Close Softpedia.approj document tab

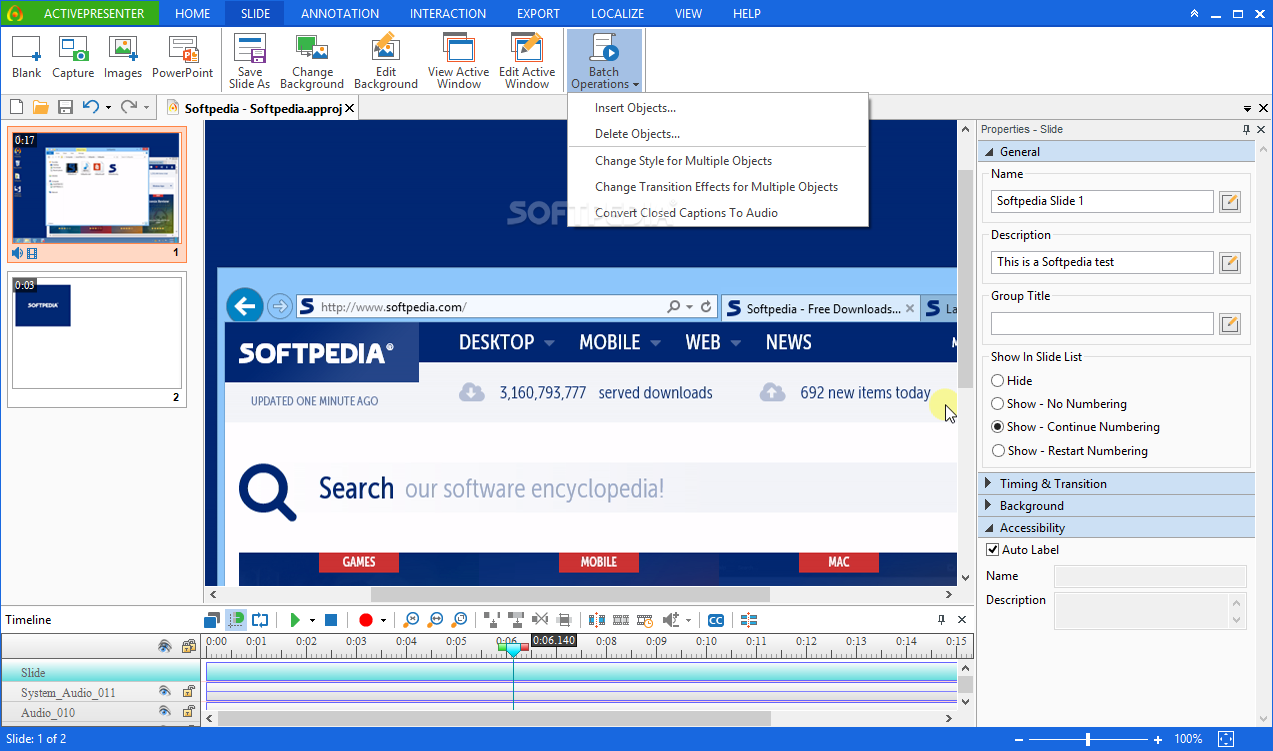(349, 108)
